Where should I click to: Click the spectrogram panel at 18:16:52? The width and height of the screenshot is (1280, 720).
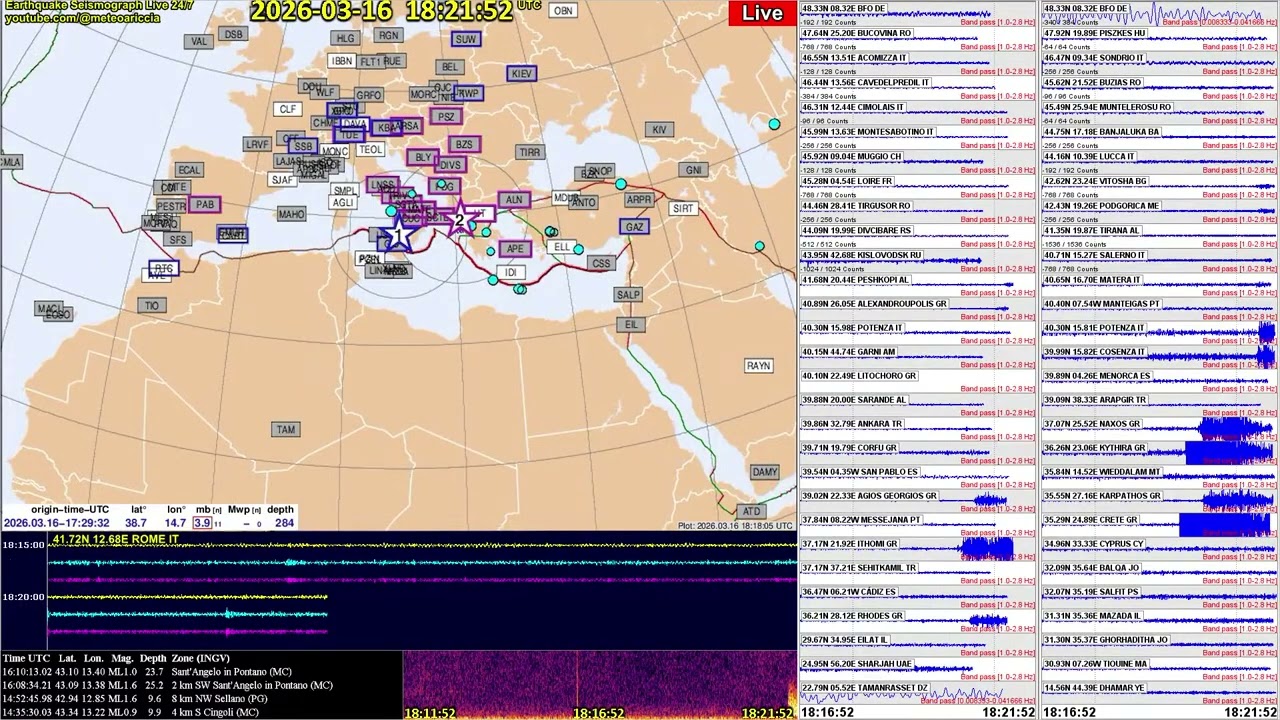pos(597,685)
